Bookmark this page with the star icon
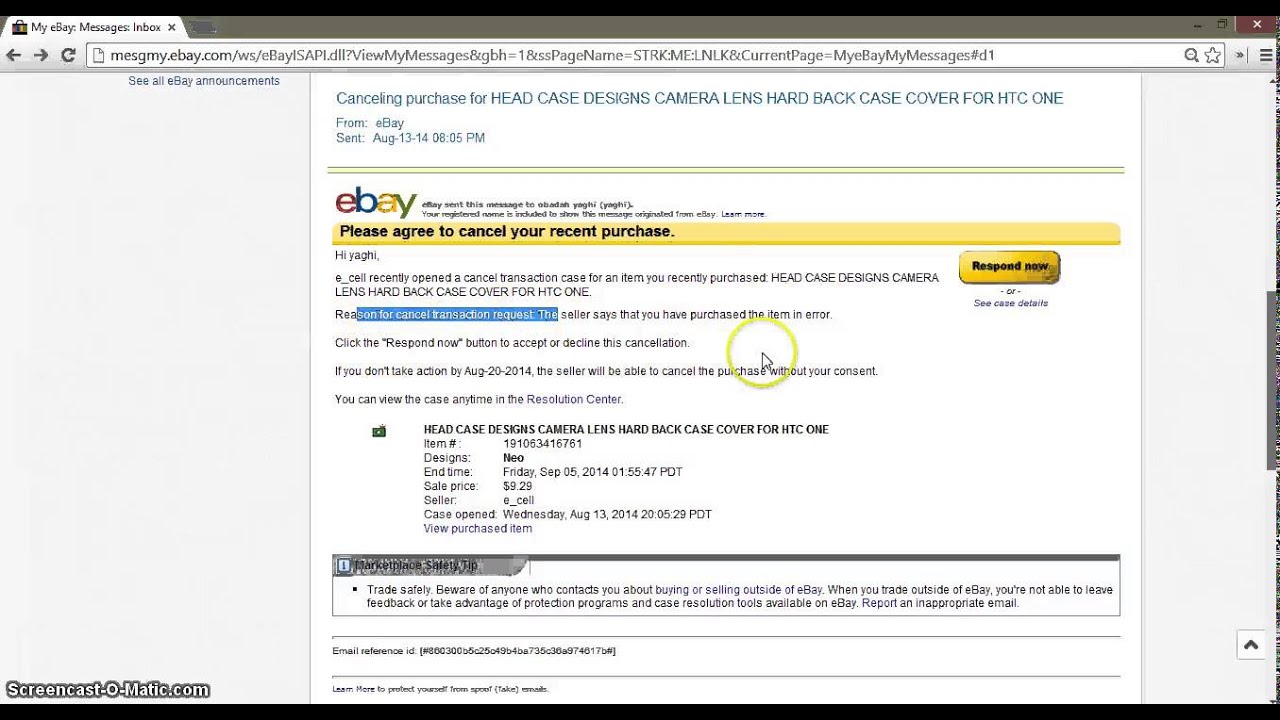 tap(1212, 56)
